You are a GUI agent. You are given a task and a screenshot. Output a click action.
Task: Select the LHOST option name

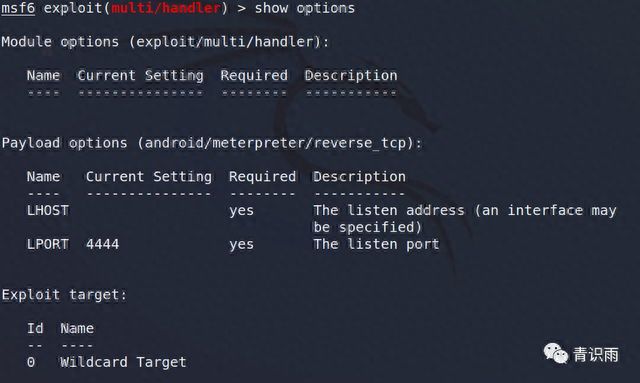(48, 210)
